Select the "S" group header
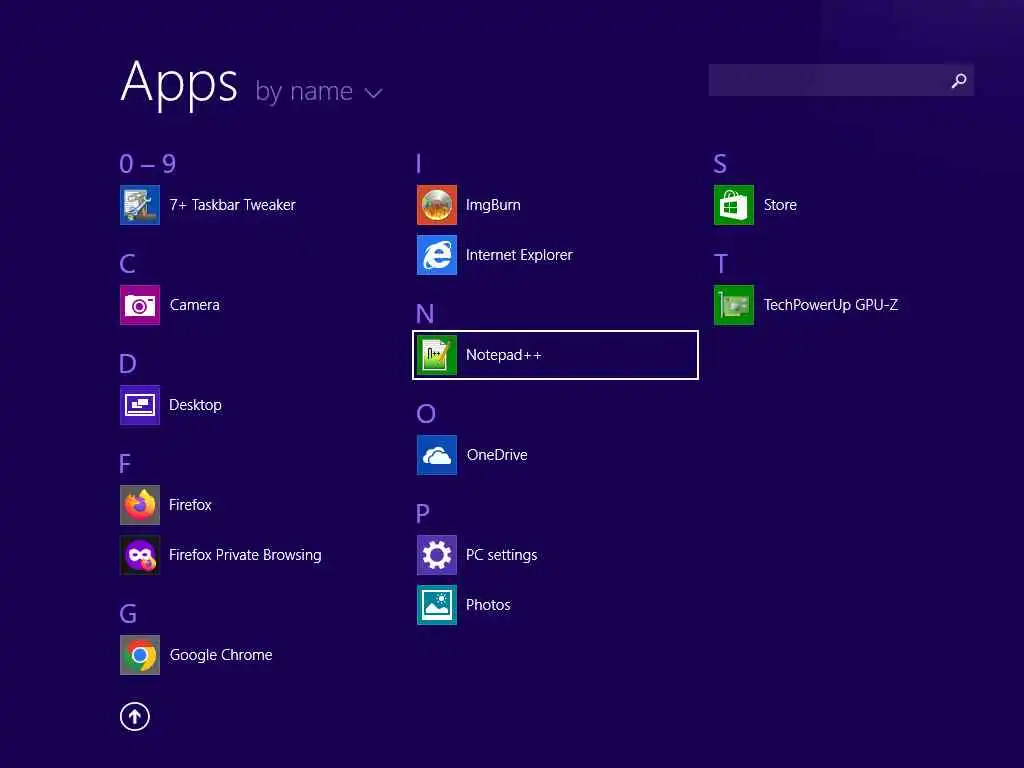1024x768 pixels. coord(720,163)
